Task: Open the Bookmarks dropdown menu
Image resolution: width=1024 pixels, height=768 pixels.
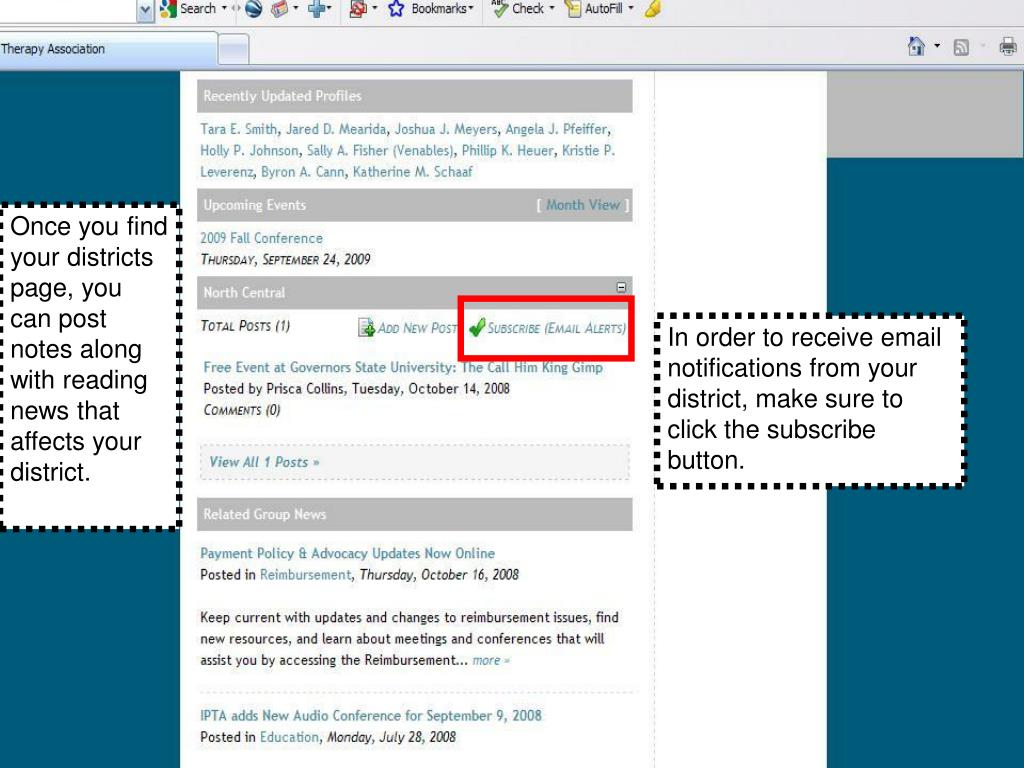Action: tap(442, 8)
